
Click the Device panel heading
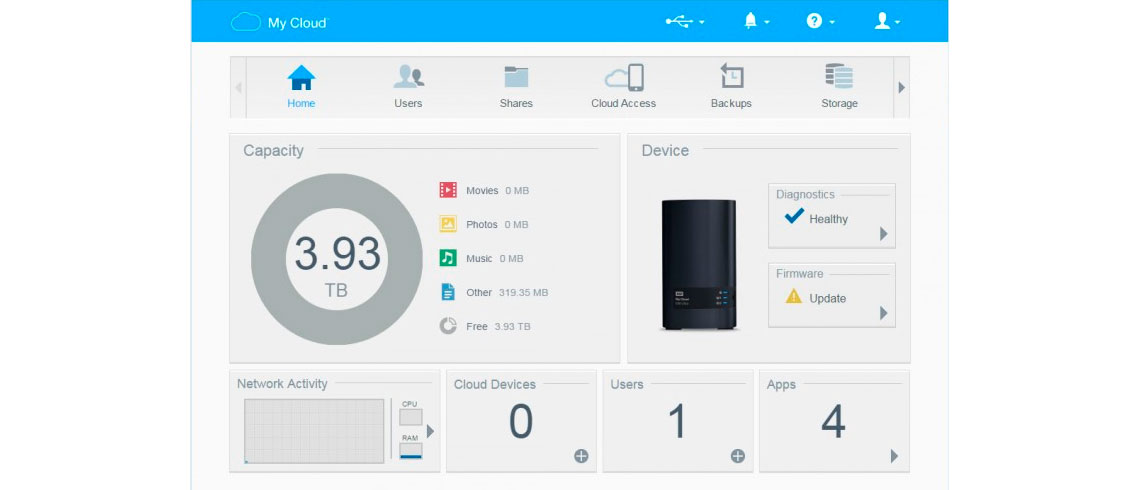click(x=665, y=150)
